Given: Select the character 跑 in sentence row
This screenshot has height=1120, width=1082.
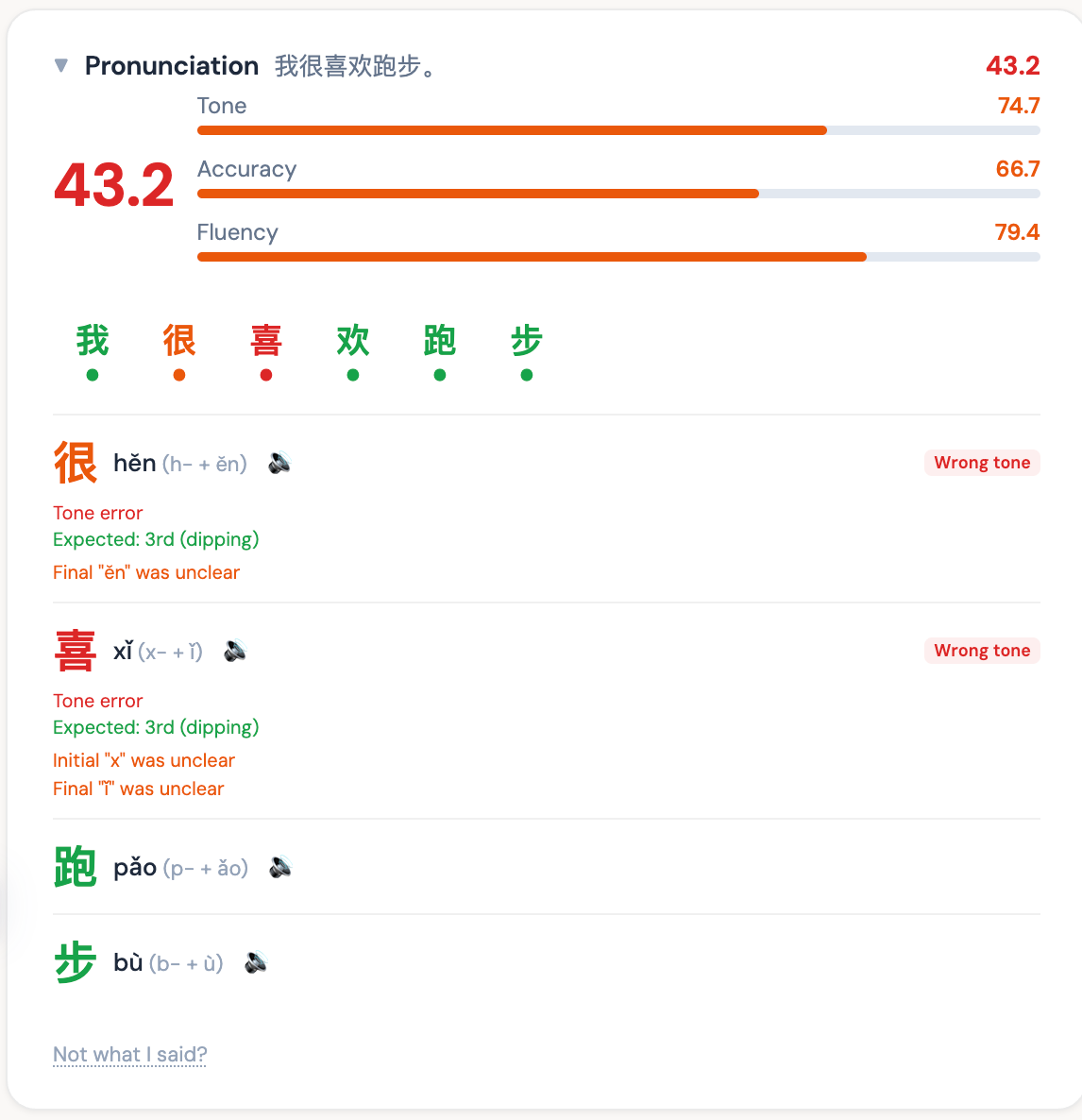Looking at the screenshot, I should [440, 341].
